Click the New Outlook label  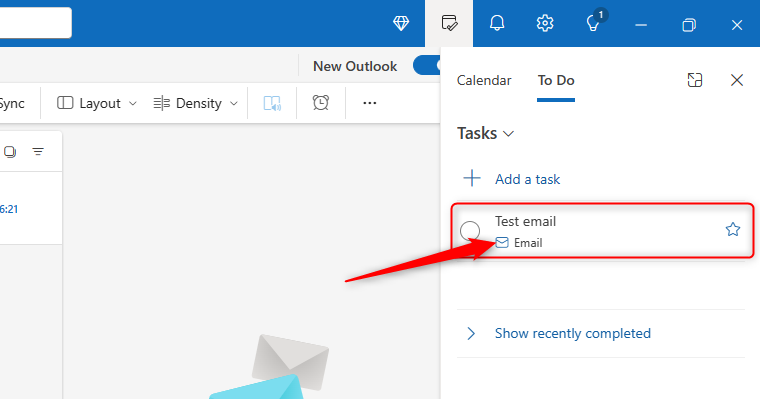click(x=355, y=66)
